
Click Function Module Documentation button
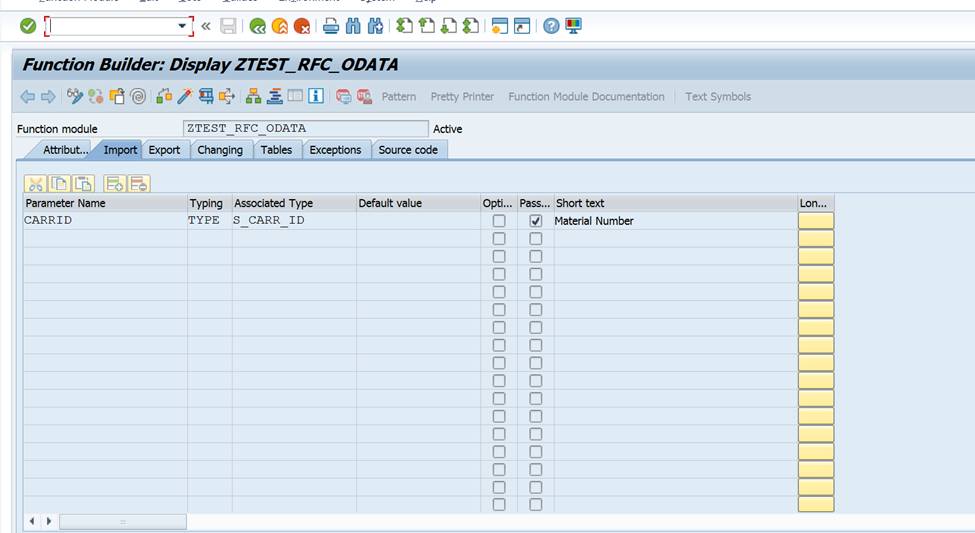586,96
